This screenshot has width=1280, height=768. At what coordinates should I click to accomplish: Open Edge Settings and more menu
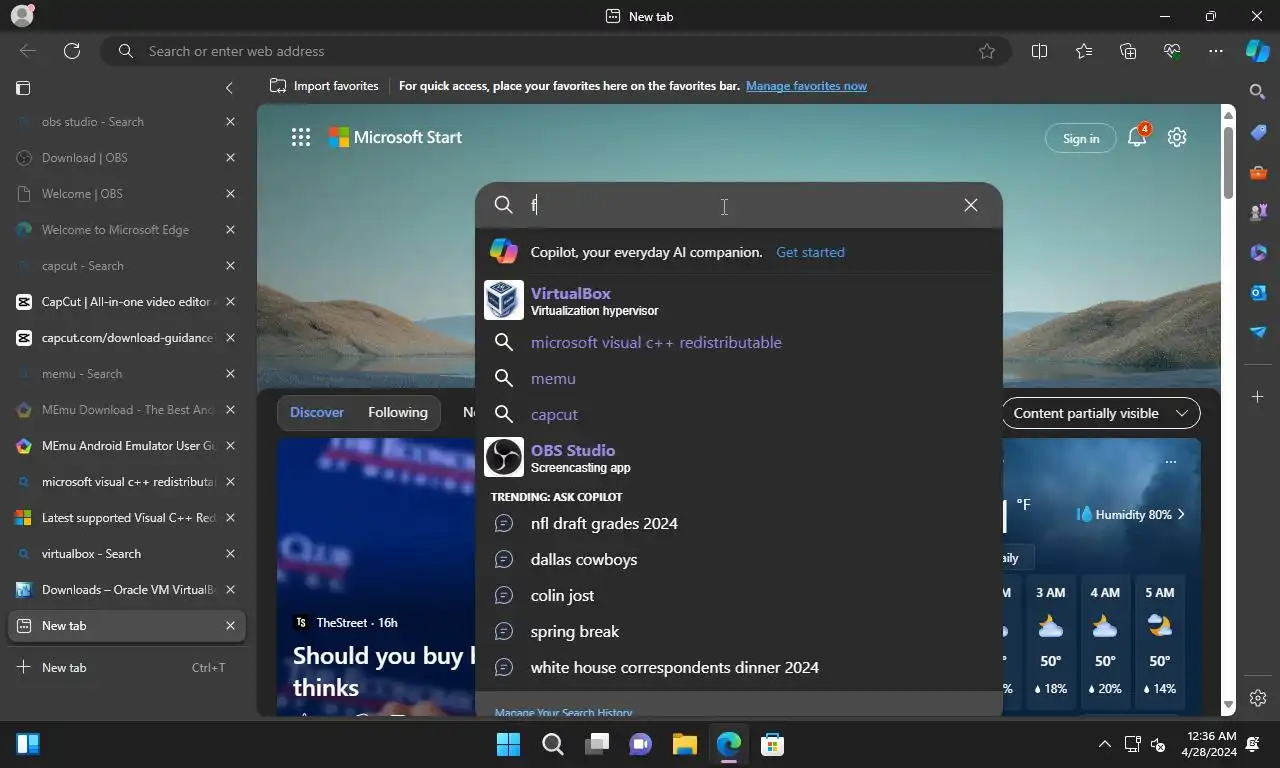click(1216, 51)
